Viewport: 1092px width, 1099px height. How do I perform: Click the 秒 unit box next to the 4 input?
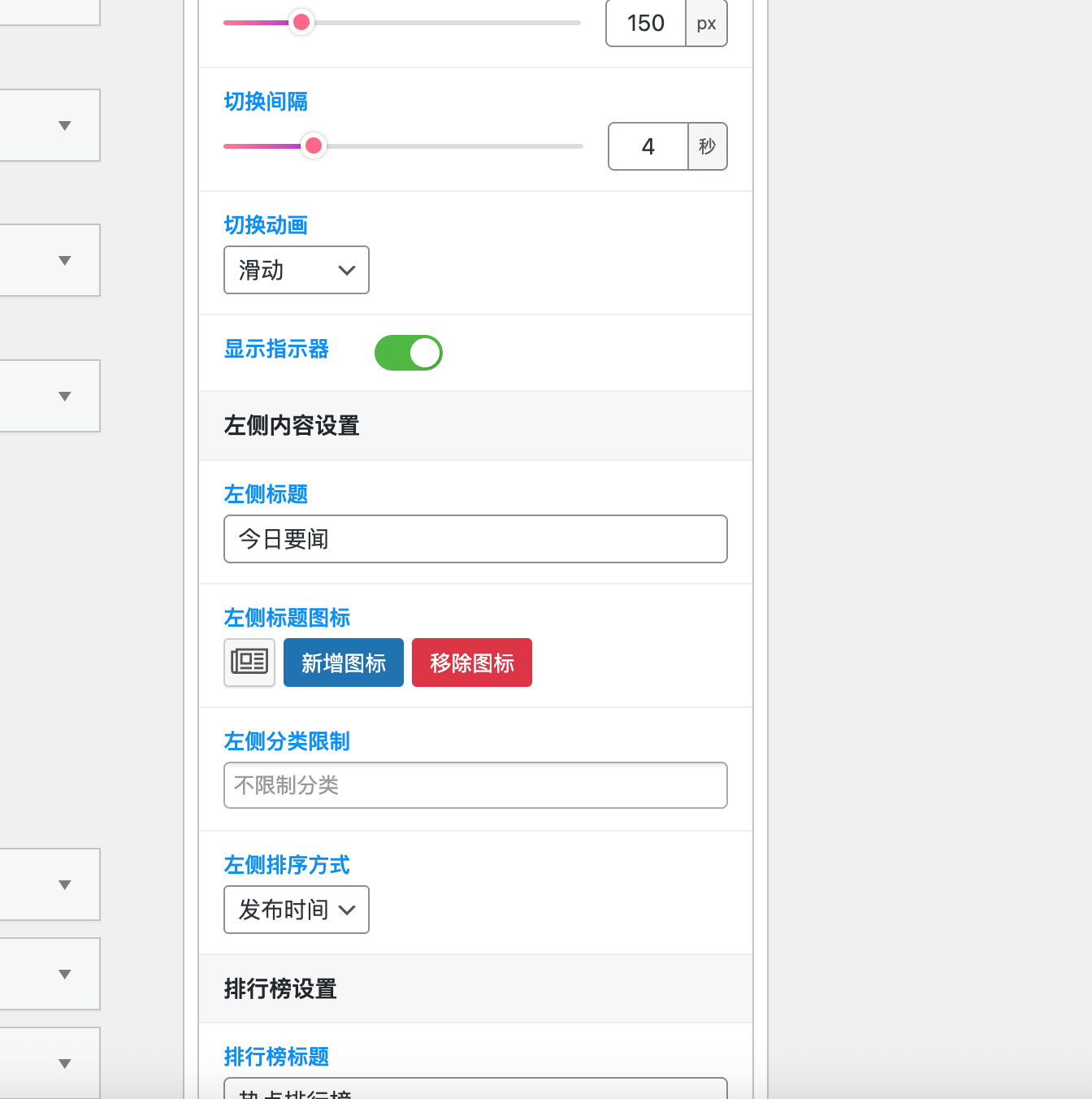[707, 146]
